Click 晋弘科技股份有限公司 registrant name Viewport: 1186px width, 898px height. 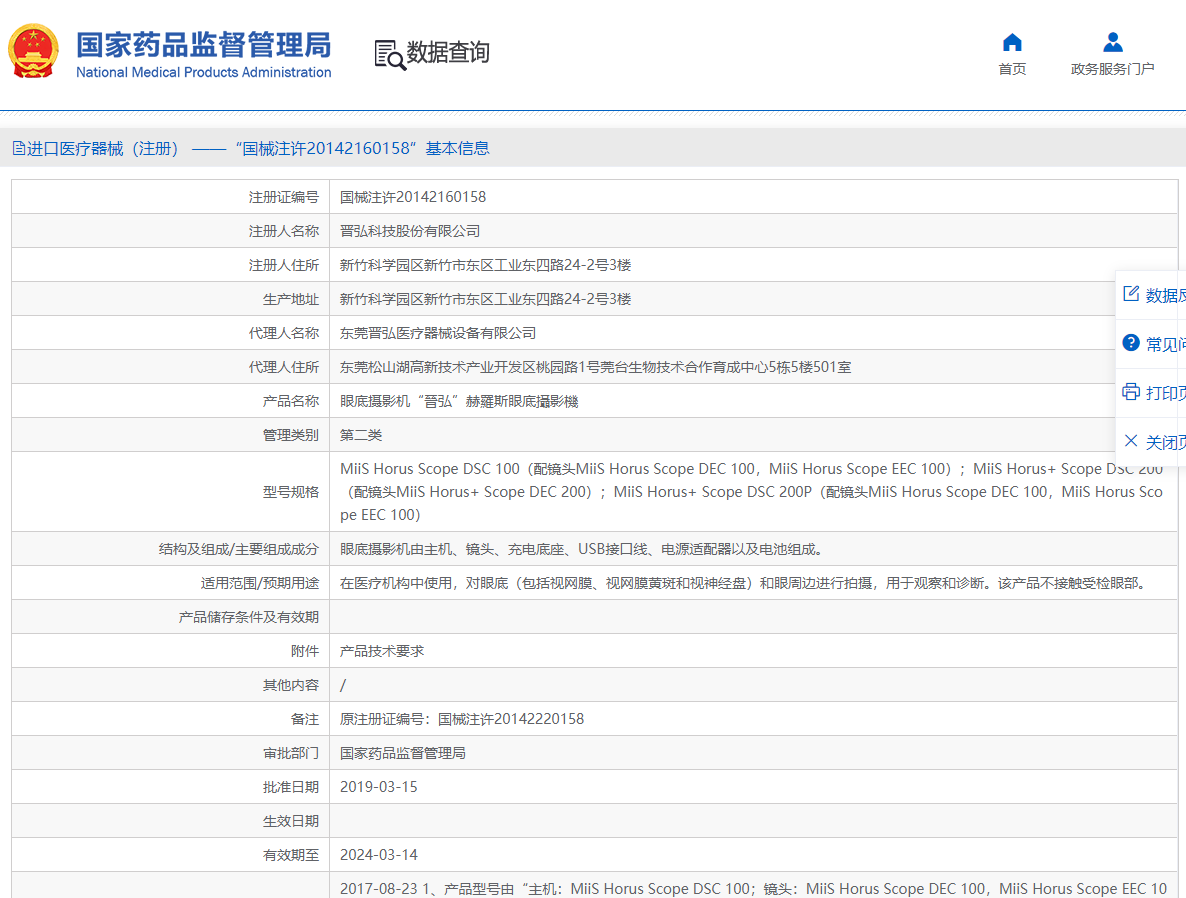(x=410, y=231)
